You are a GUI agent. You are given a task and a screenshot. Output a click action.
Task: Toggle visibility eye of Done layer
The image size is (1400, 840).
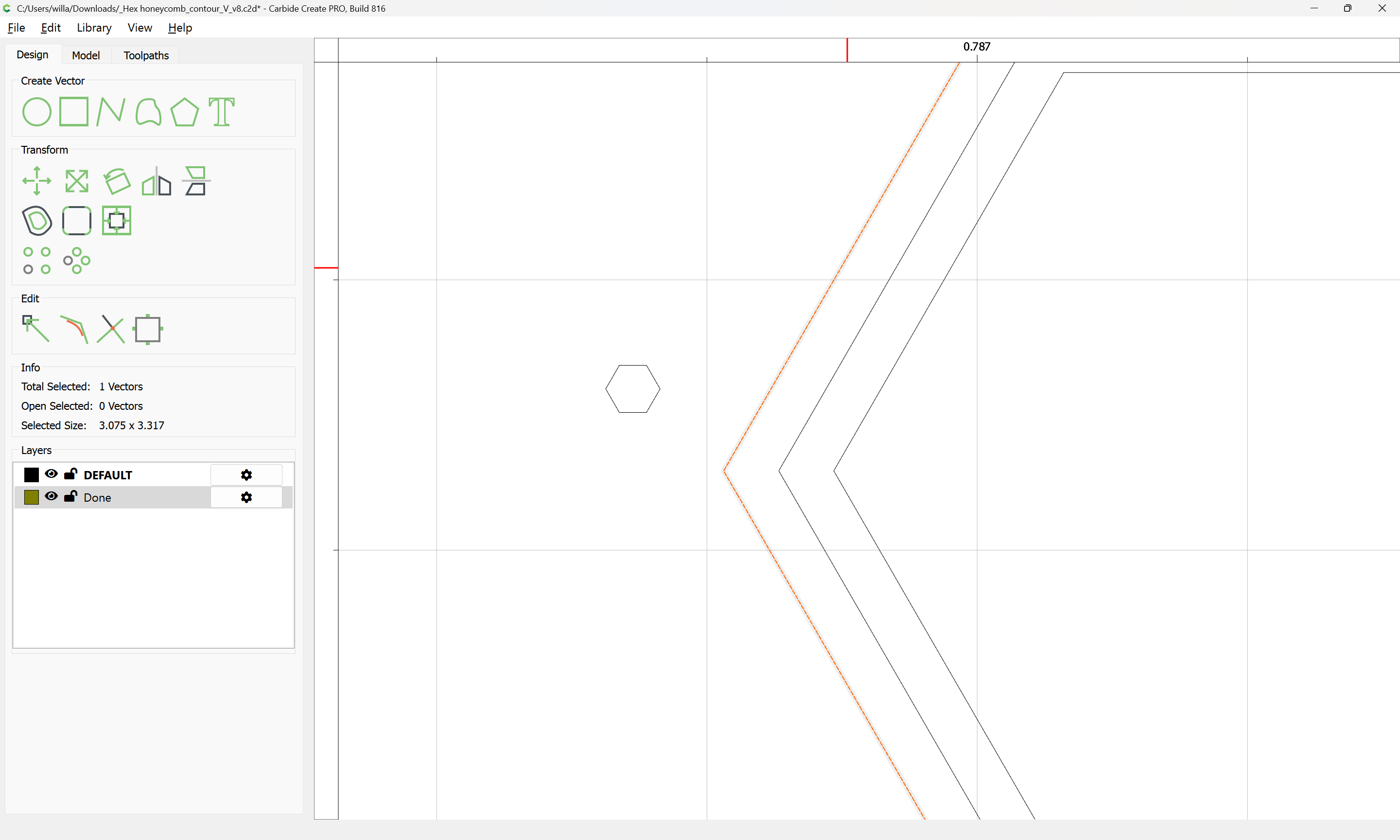point(51,496)
